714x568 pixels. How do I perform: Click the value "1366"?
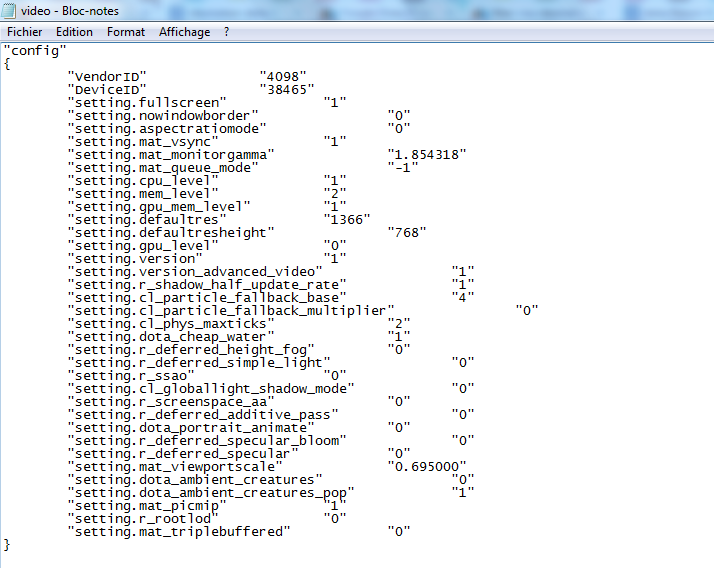pos(347,220)
